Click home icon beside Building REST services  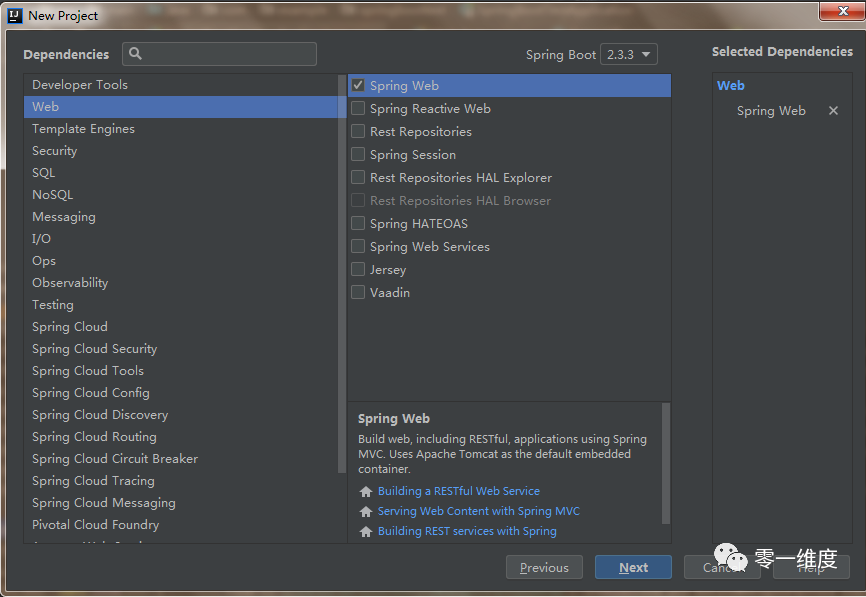pos(366,531)
